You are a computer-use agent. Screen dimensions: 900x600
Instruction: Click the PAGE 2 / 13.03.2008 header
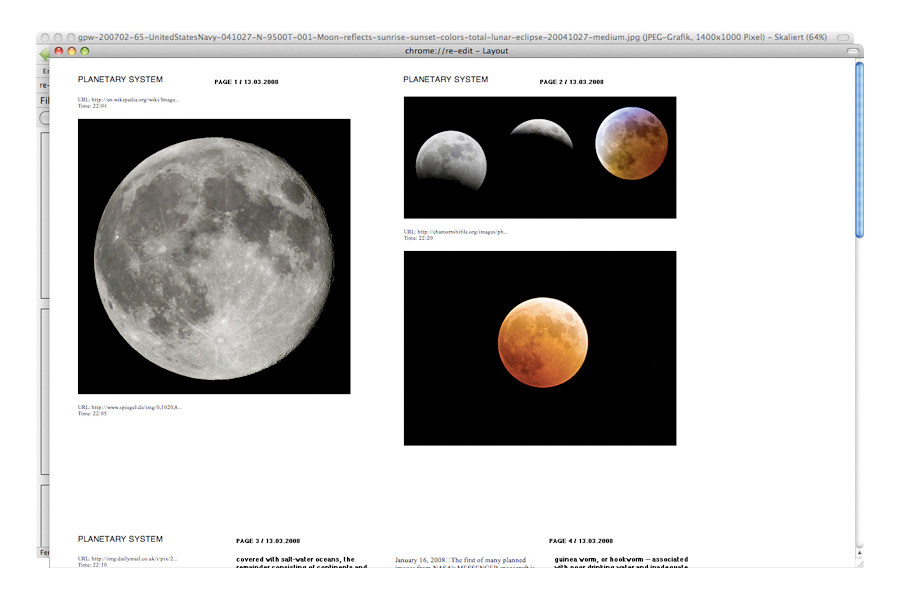(571, 82)
